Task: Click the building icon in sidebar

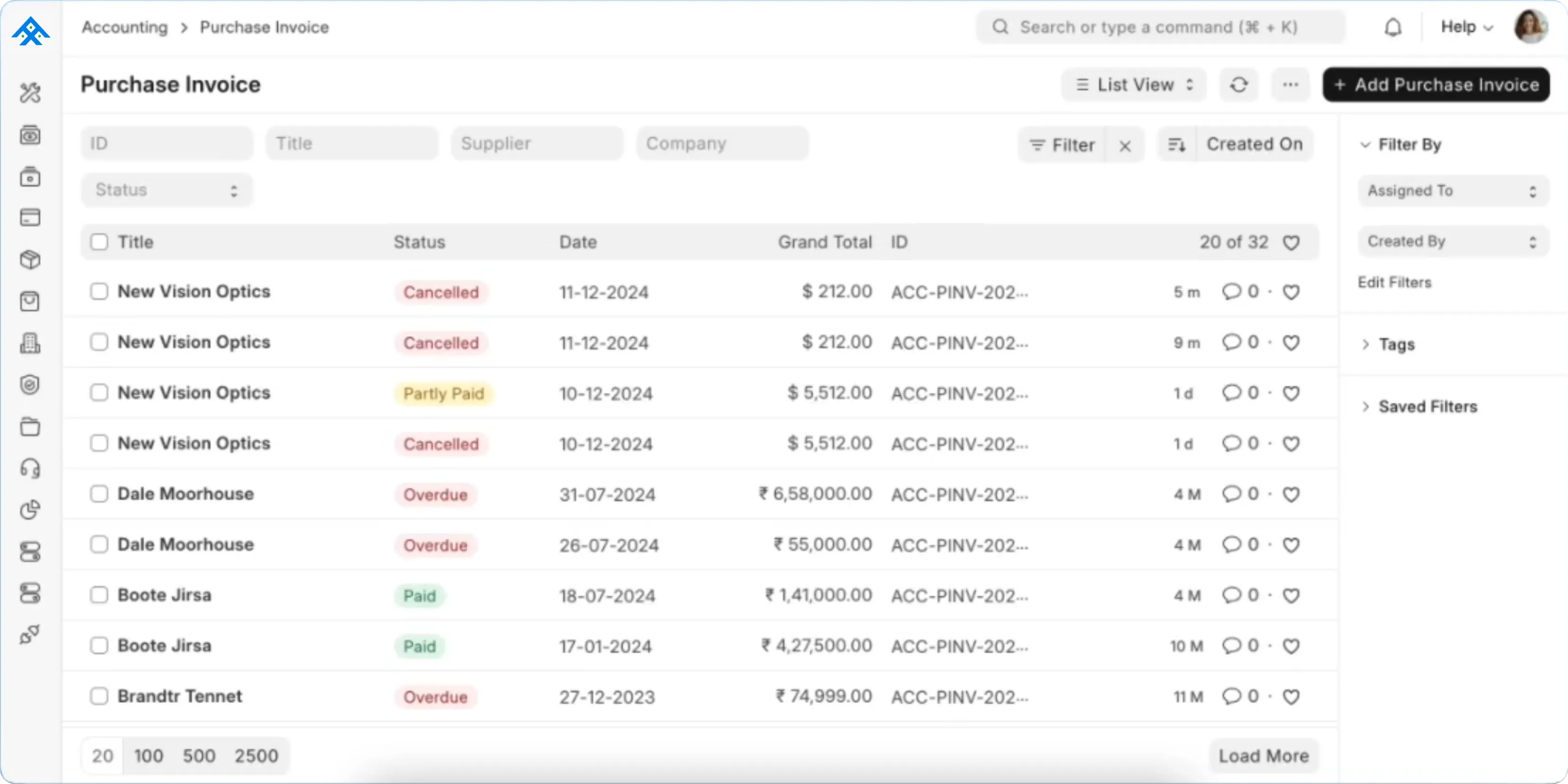Action: click(30, 343)
